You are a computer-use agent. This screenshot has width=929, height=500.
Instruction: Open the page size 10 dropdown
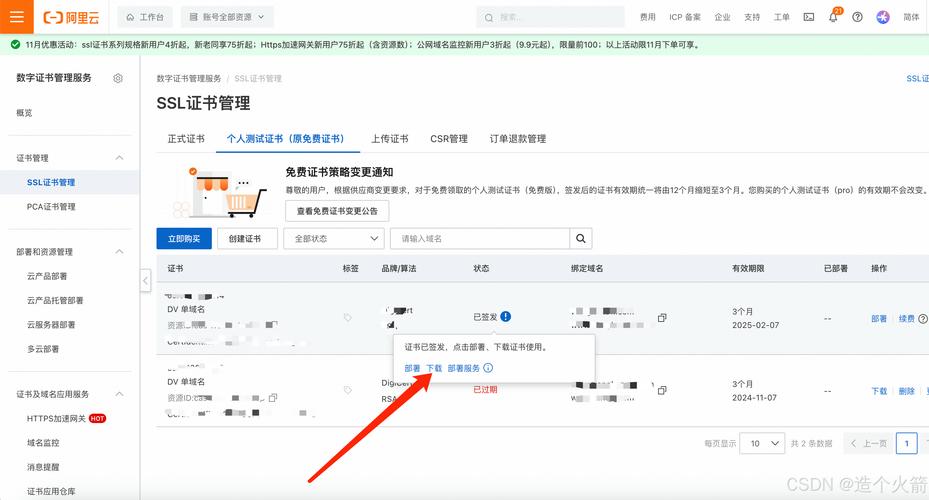coord(762,443)
